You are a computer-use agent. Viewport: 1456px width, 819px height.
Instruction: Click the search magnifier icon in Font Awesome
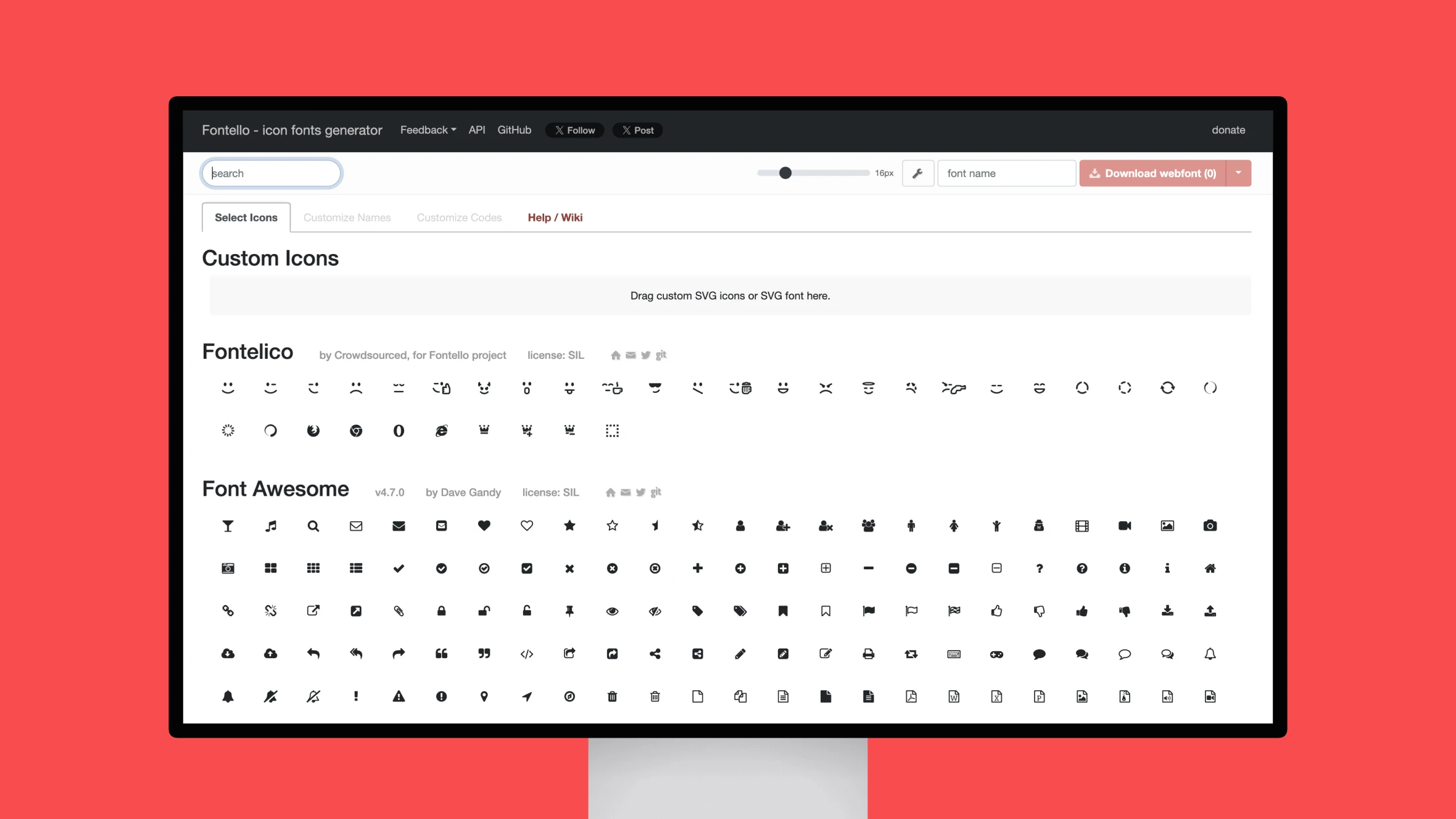point(313,525)
